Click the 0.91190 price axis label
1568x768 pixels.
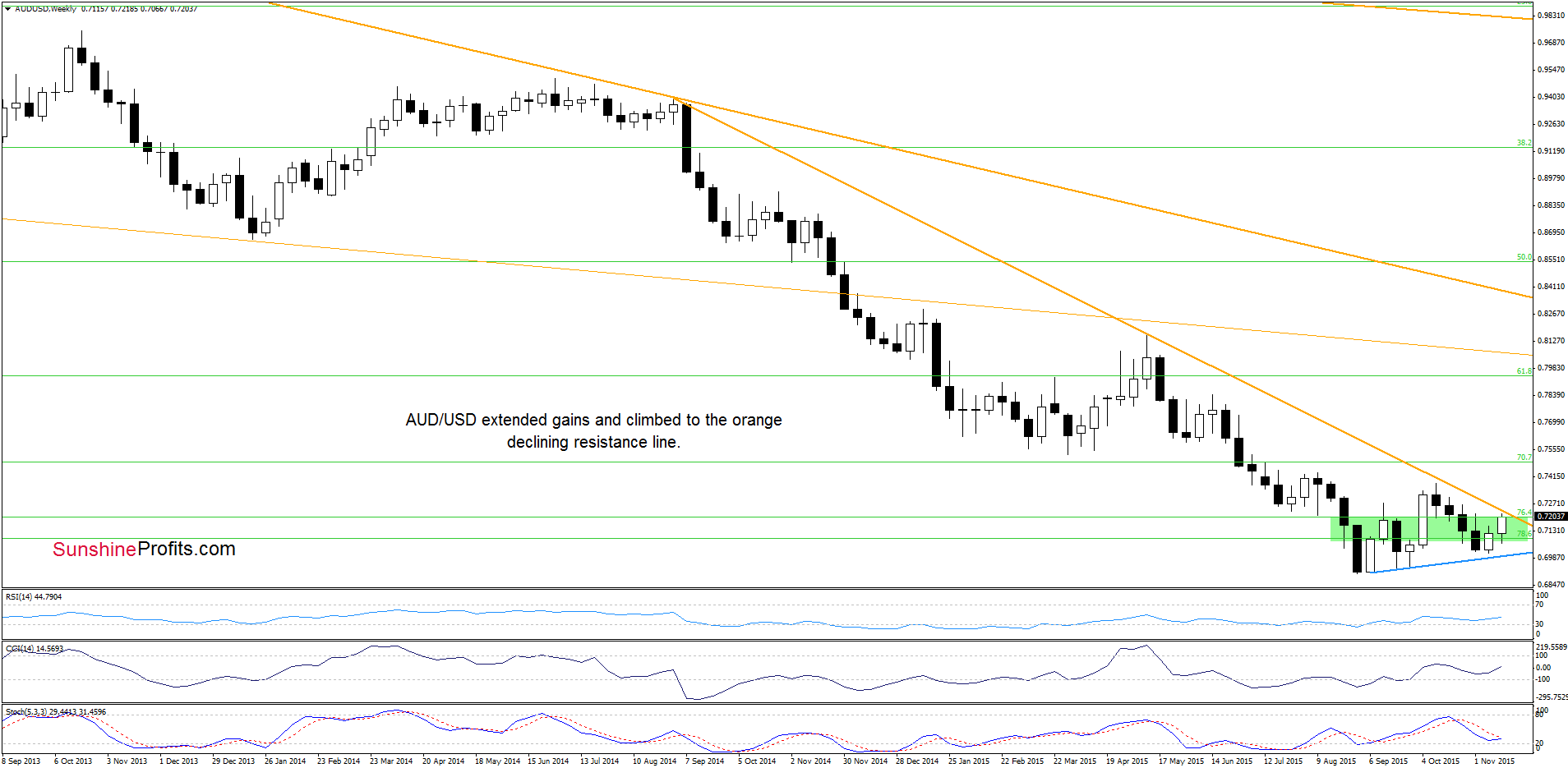1551,151
